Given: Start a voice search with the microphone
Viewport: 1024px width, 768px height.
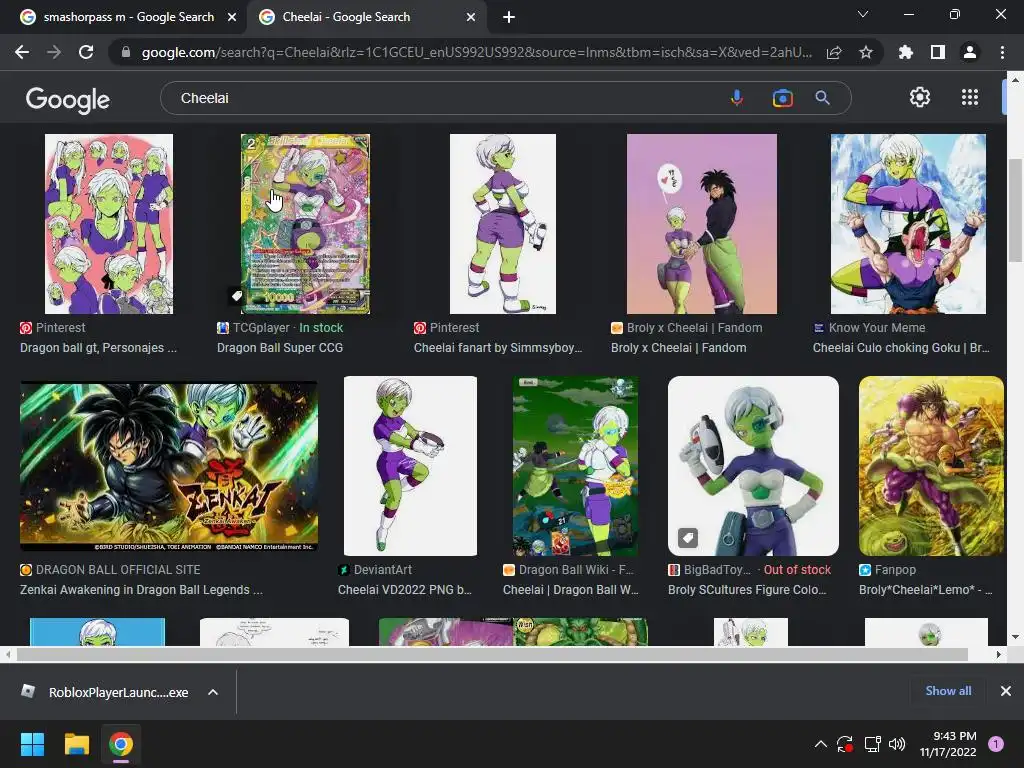Looking at the screenshot, I should [737, 98].
